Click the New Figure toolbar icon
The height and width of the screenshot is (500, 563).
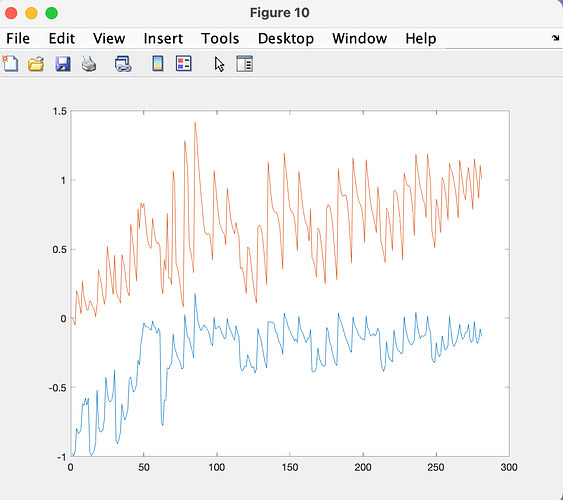pos(10,64)
